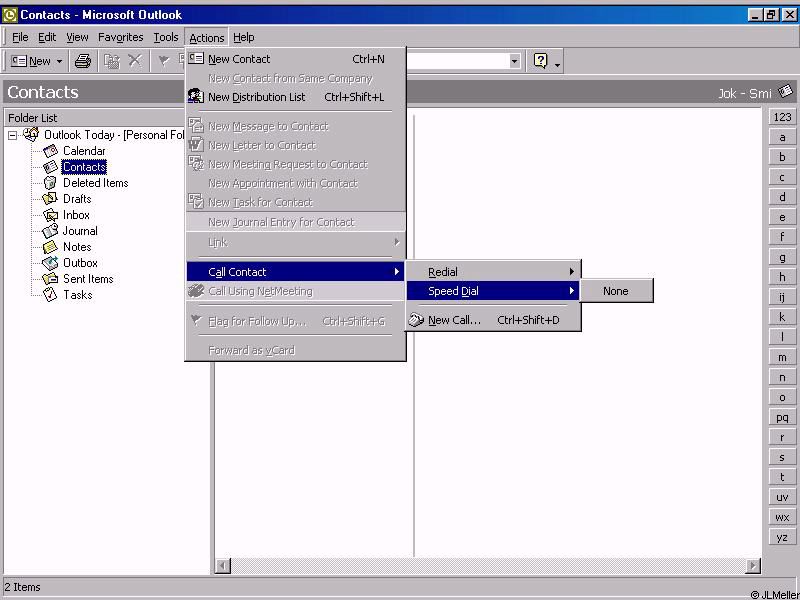Click the Office Assistant help icon
Viewport: 800px width, 600px height.
(540, 61)
